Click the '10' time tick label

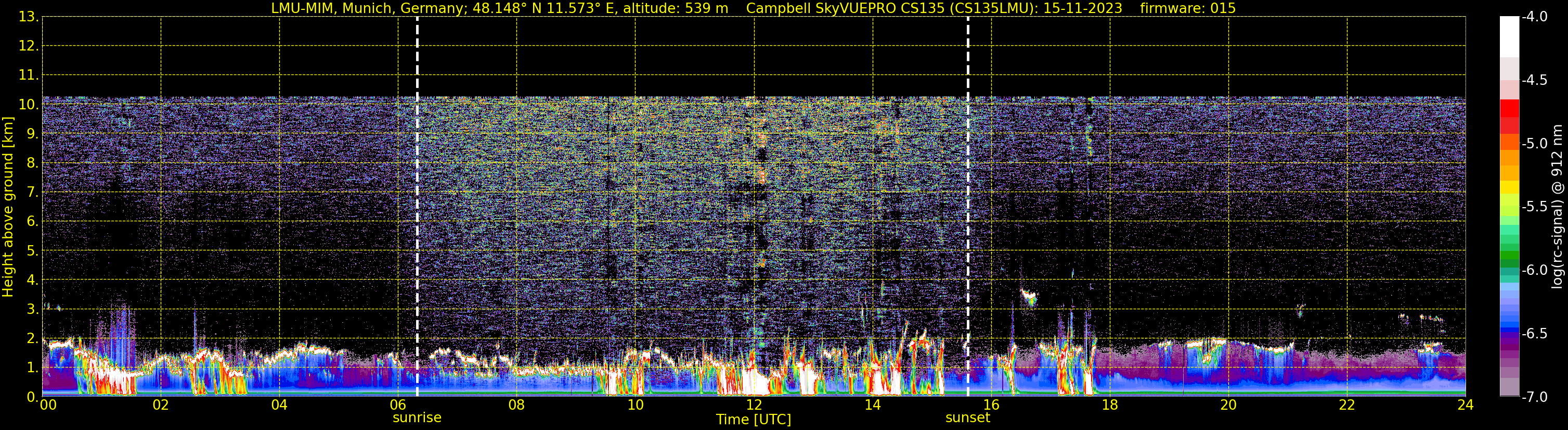[636, 405]
